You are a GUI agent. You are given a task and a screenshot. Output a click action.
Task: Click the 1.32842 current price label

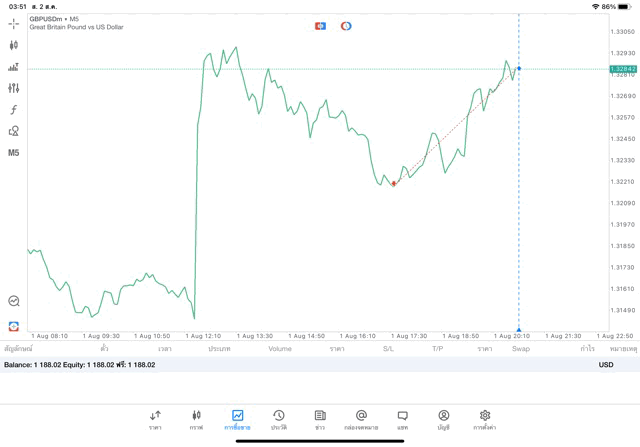point(622,68)
